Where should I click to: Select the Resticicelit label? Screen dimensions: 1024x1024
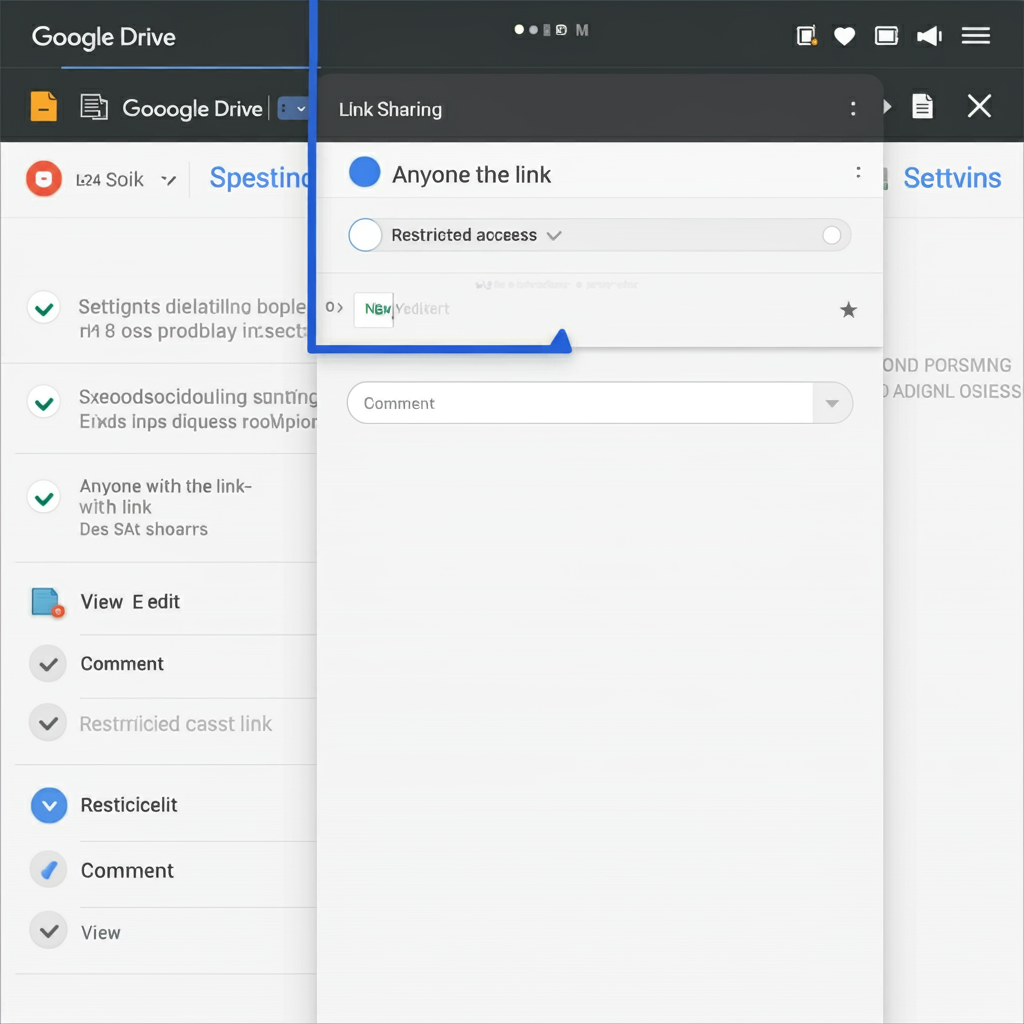point(129,805)
